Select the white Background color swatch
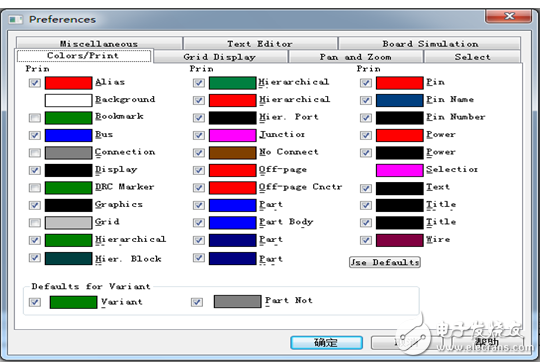Image resolution: width=543 pixels, height=364 pixels. (68, 100)
